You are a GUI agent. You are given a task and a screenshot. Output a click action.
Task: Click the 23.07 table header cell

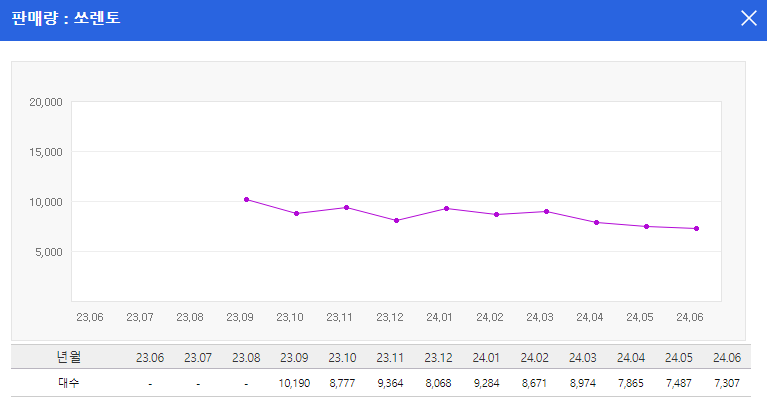tap(198, 358)
